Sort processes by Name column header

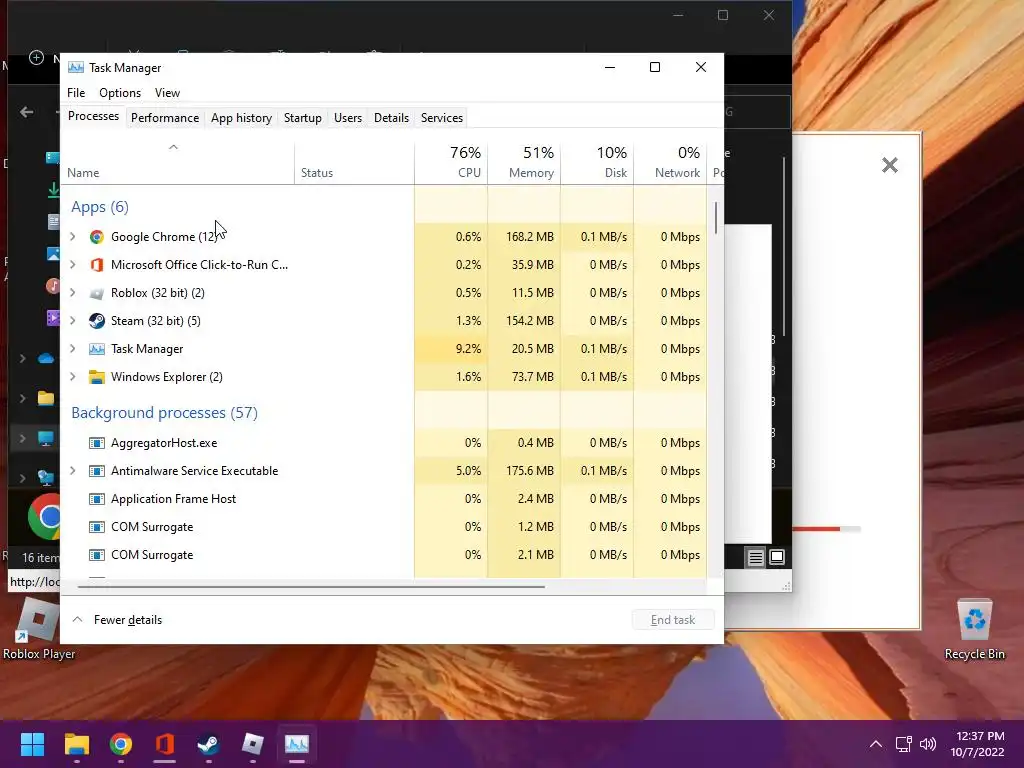pos(177,162)
